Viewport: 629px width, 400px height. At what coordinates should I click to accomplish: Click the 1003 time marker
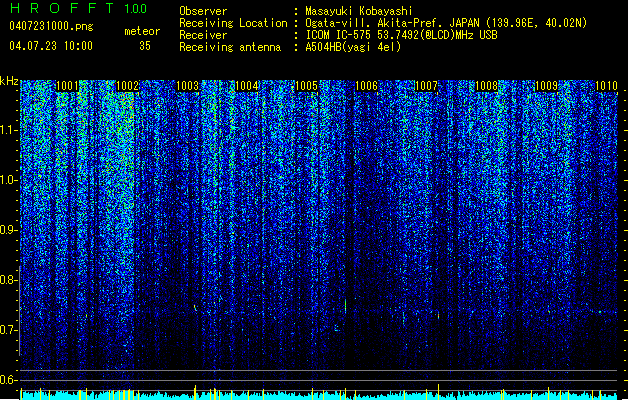click(x=187, y=86)
